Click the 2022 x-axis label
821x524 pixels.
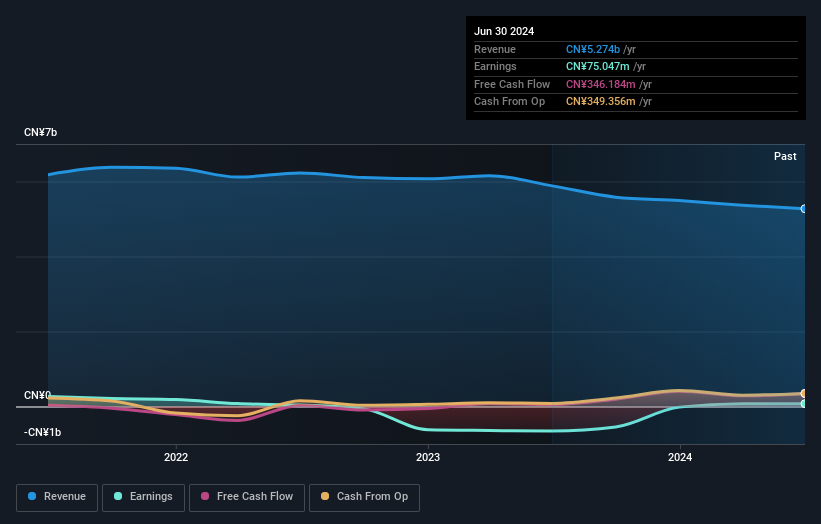point(176,457)
